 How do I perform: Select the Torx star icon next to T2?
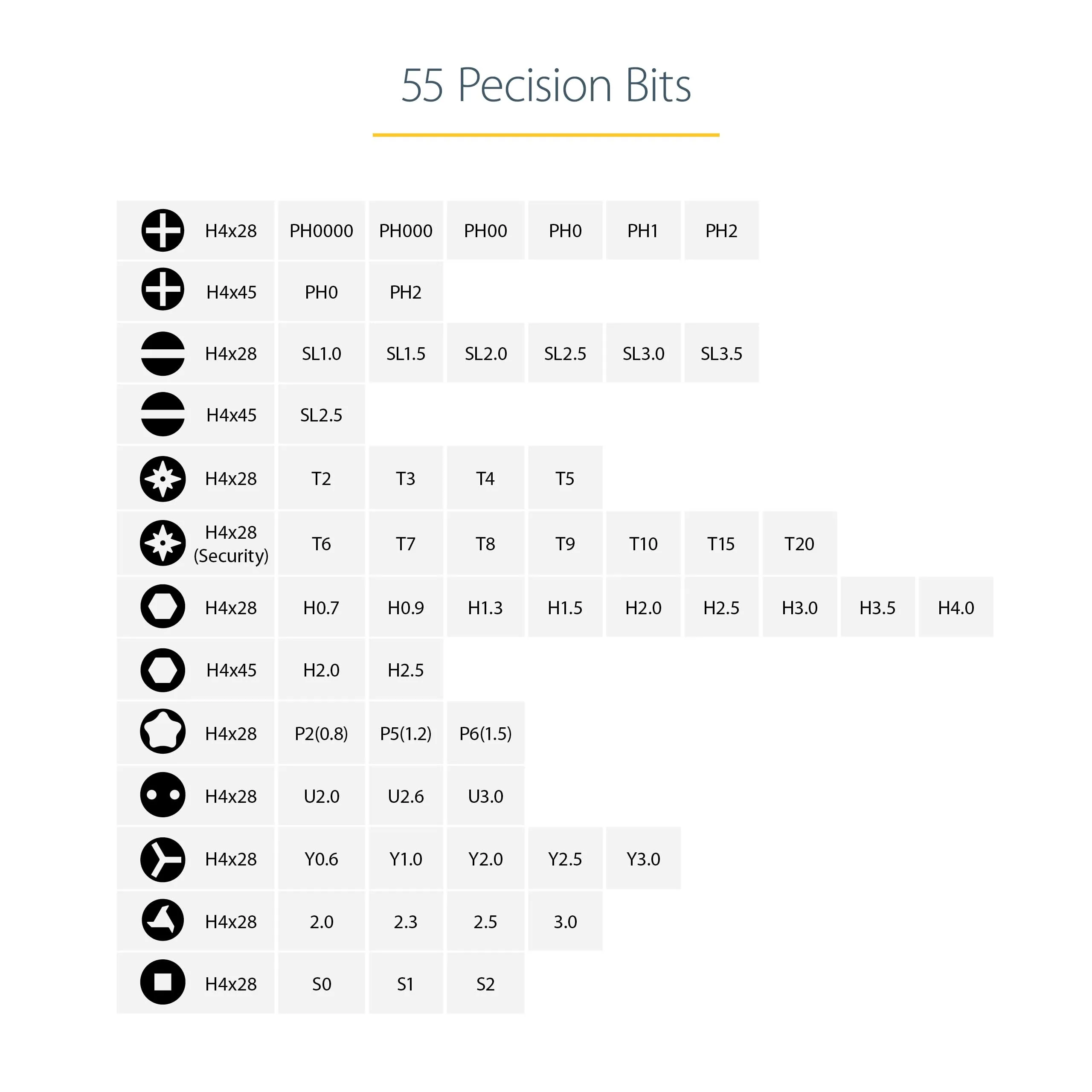pos(163,479)
